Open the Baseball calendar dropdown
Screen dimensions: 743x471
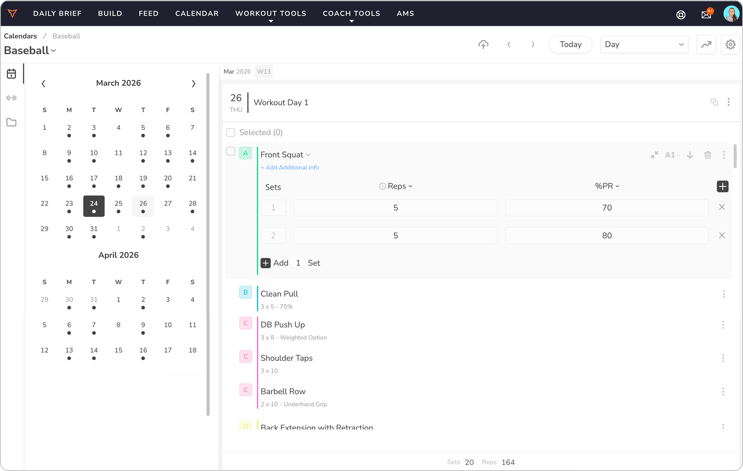click(x=30, y=50)
